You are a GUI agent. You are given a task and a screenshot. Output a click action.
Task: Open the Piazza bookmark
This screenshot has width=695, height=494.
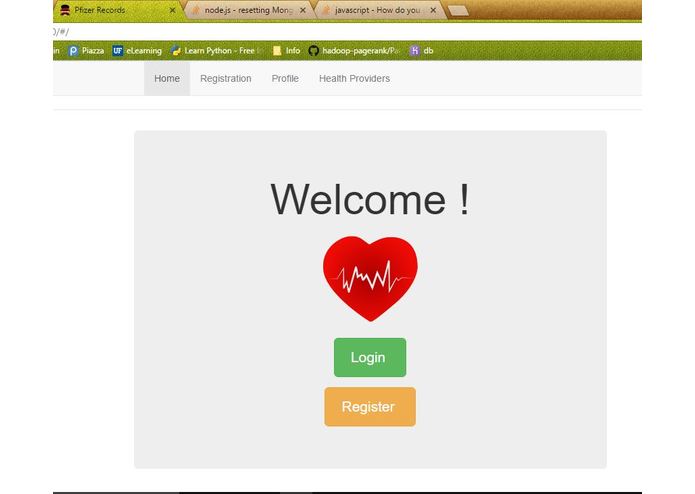86,51
